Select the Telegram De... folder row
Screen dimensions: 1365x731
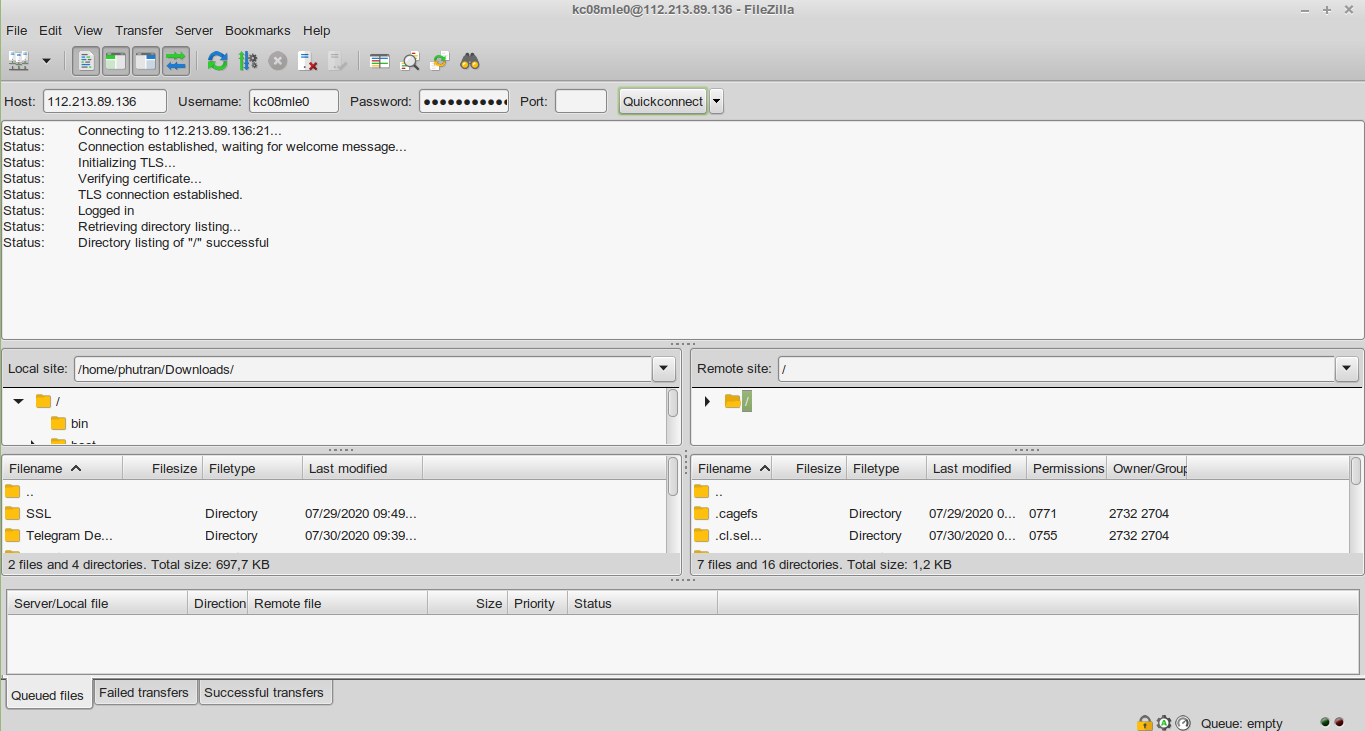click(335, 535)
